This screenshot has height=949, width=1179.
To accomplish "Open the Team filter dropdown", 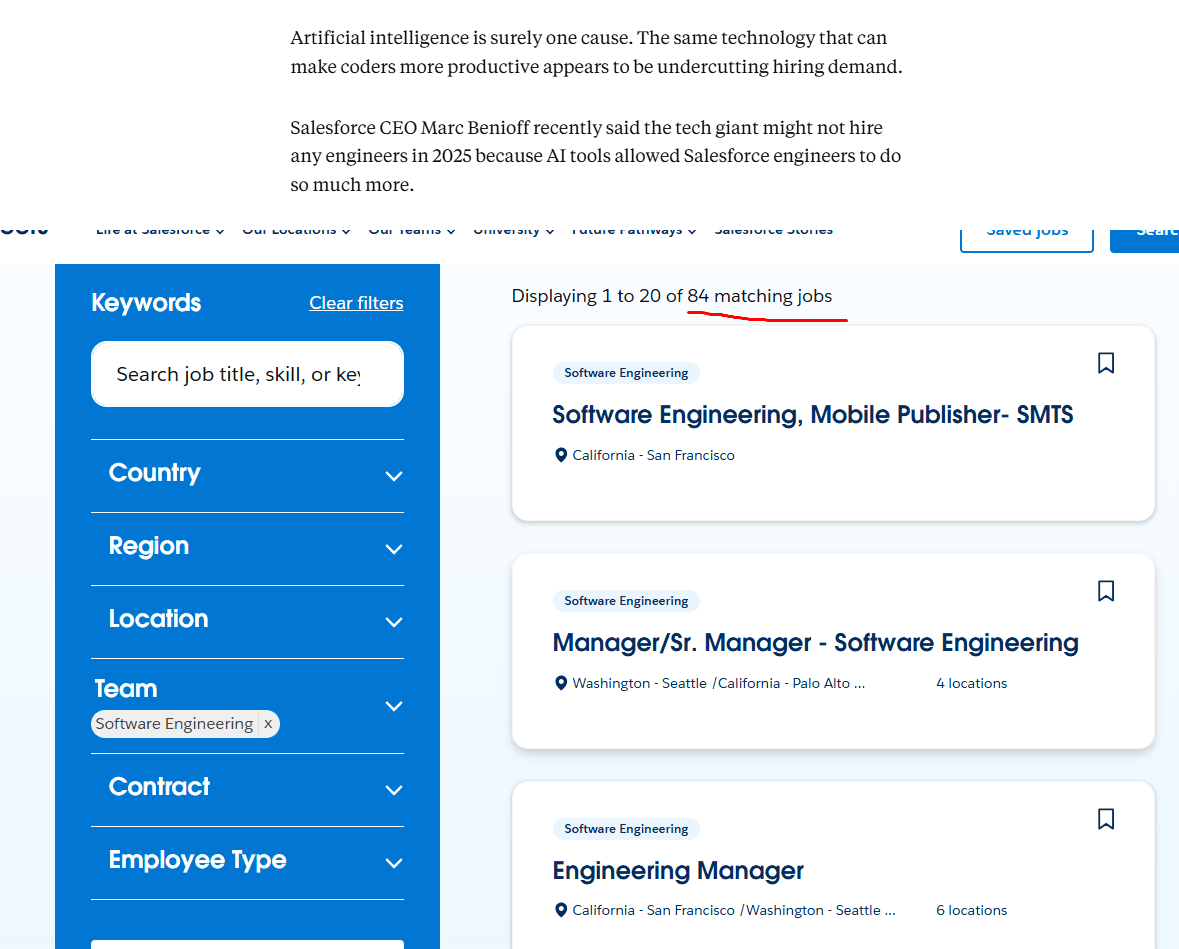I will coord(393,706).
